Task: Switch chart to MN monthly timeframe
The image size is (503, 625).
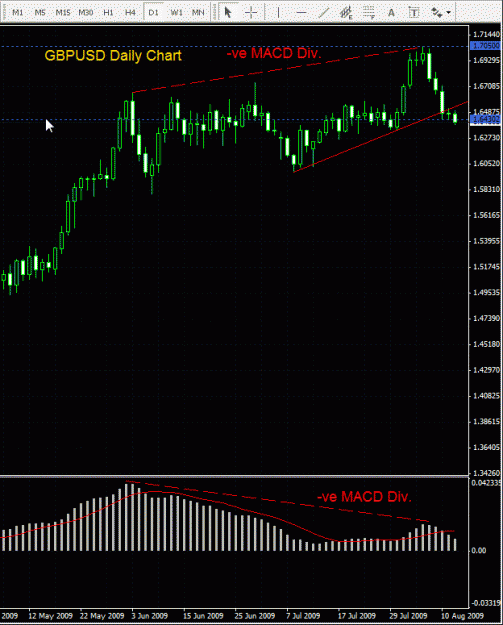Action: pos(198,13)
